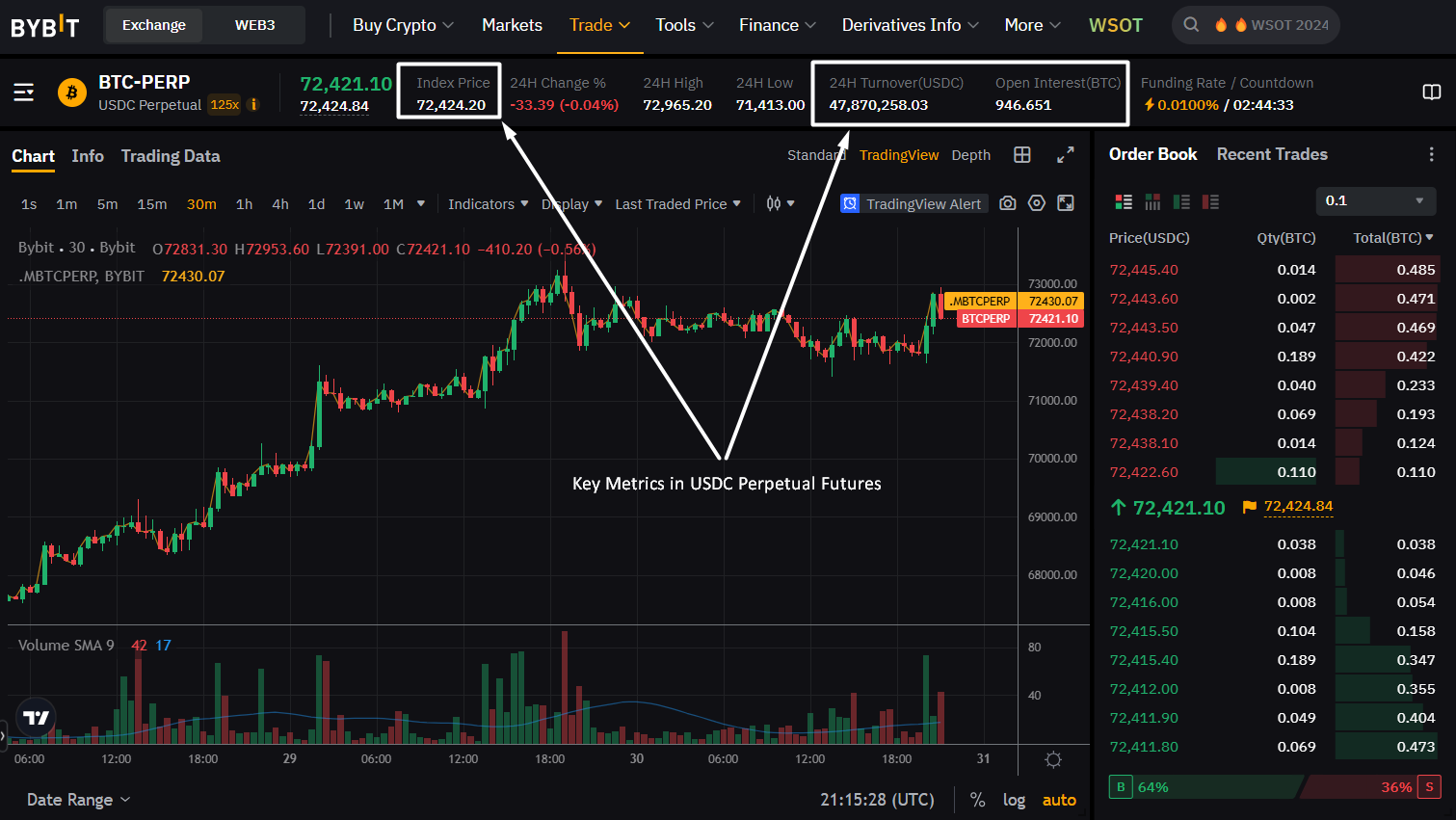Click the 21:15:28 (UTC) timezone clock
This screenshot has height=820, width=1456.
click(878, 800)
